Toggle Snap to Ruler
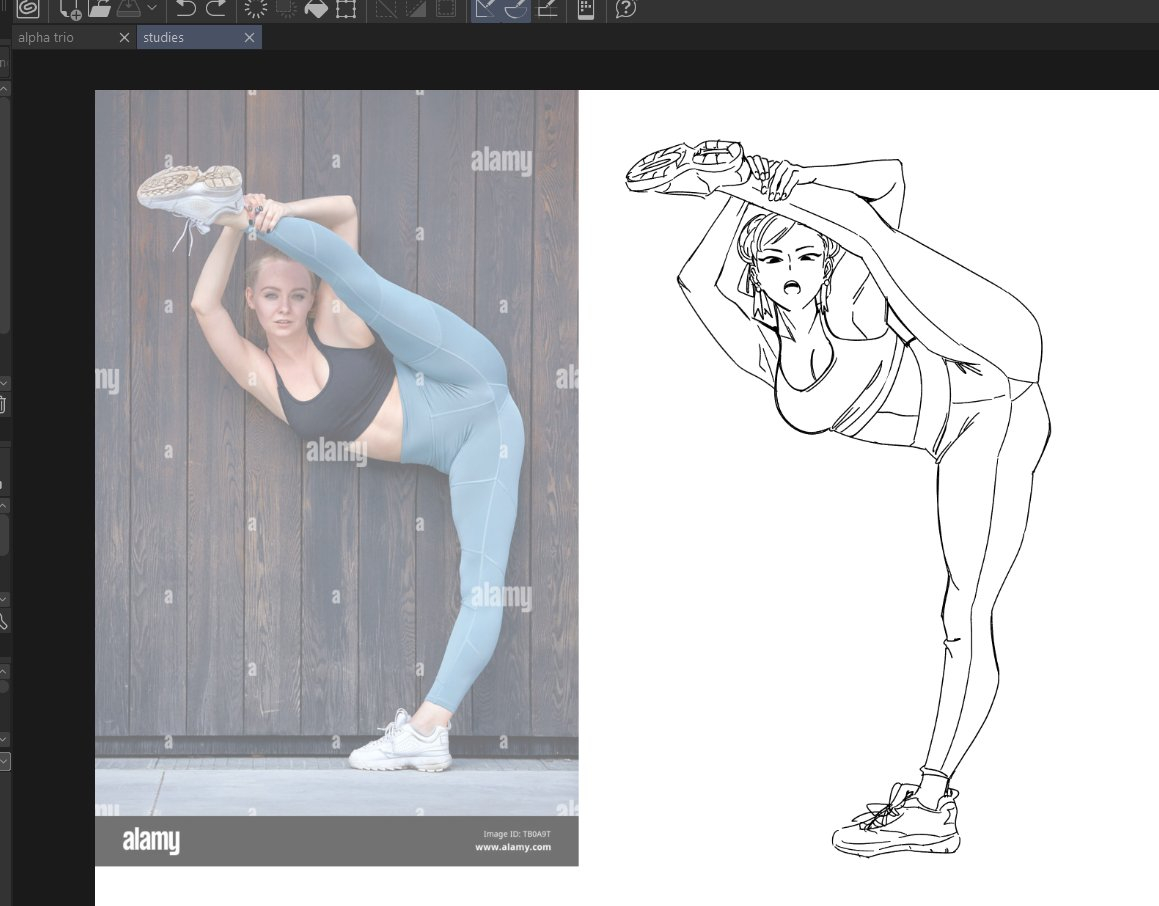The height and width of the screenshot is (906, 1159). pos(485,9)
